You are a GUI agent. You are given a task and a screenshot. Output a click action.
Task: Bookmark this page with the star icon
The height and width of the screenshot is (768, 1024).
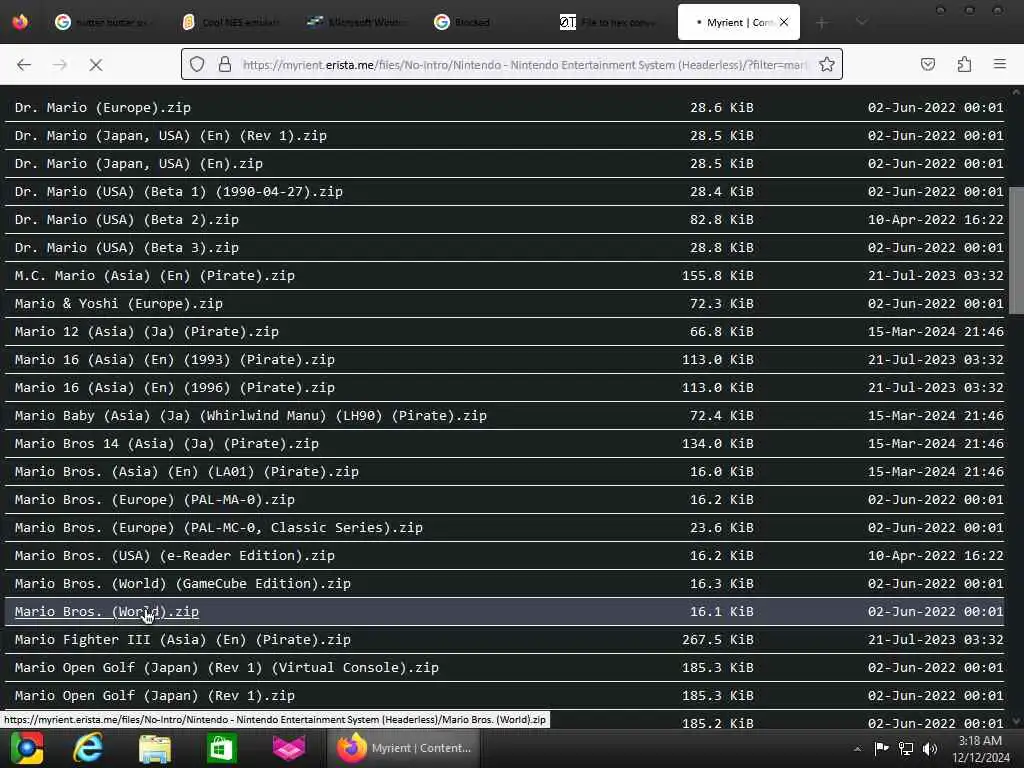(827, 64)
